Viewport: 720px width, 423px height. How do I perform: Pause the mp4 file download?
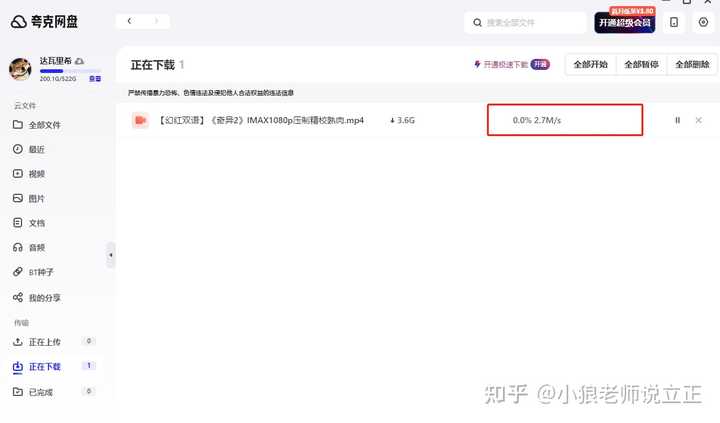pos(677,120)
